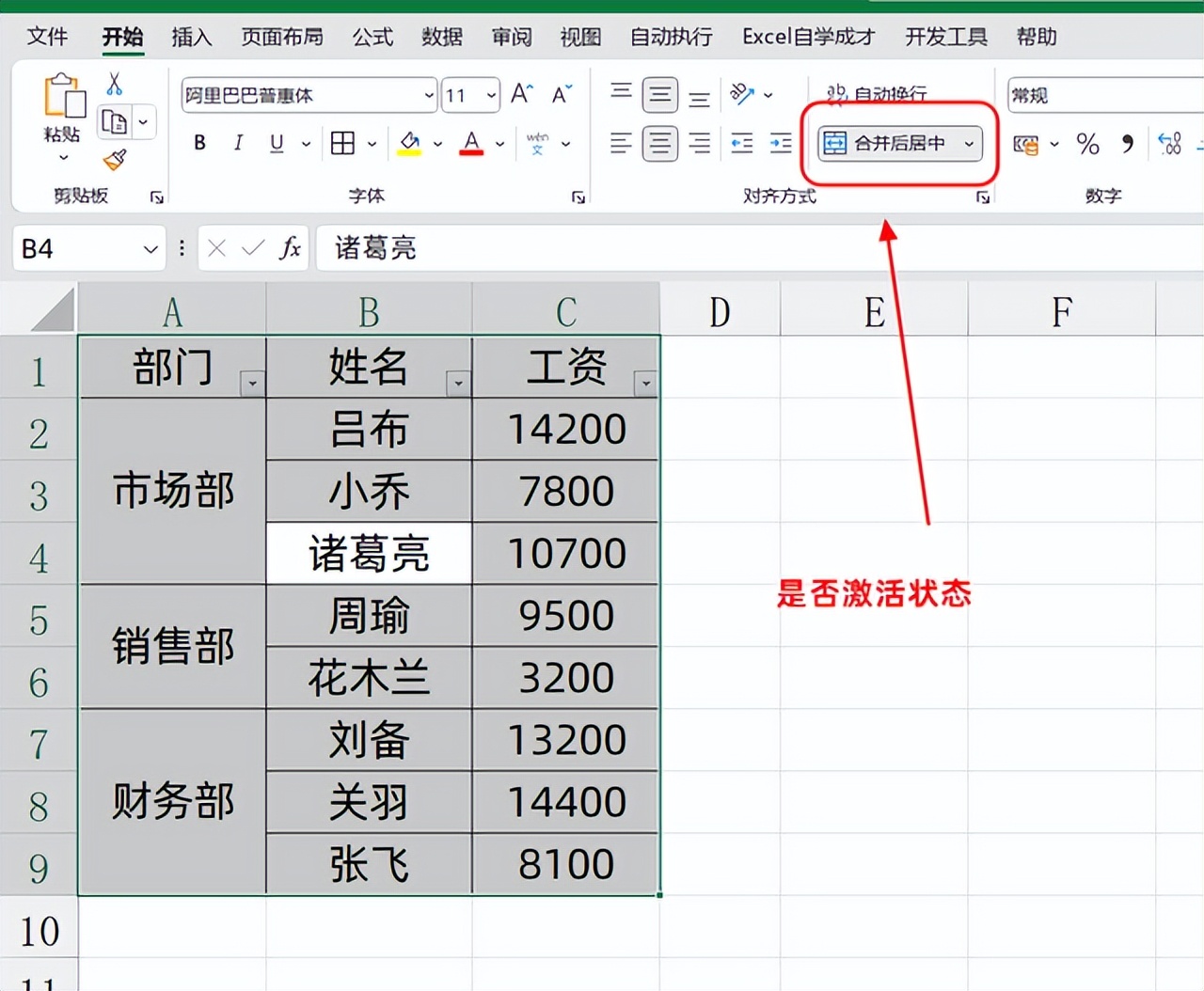The width and height of the screenshot is (1204, 991).
Task: Click the formula bar showing 诸葛亮
Action: tap(758, 248)
